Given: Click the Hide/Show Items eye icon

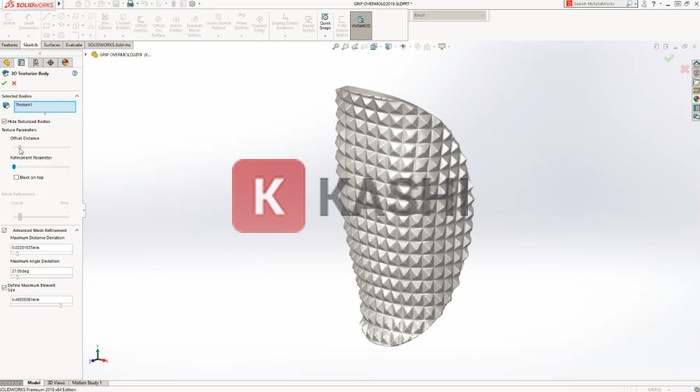Looking at the screenshot, I should 403,46.
